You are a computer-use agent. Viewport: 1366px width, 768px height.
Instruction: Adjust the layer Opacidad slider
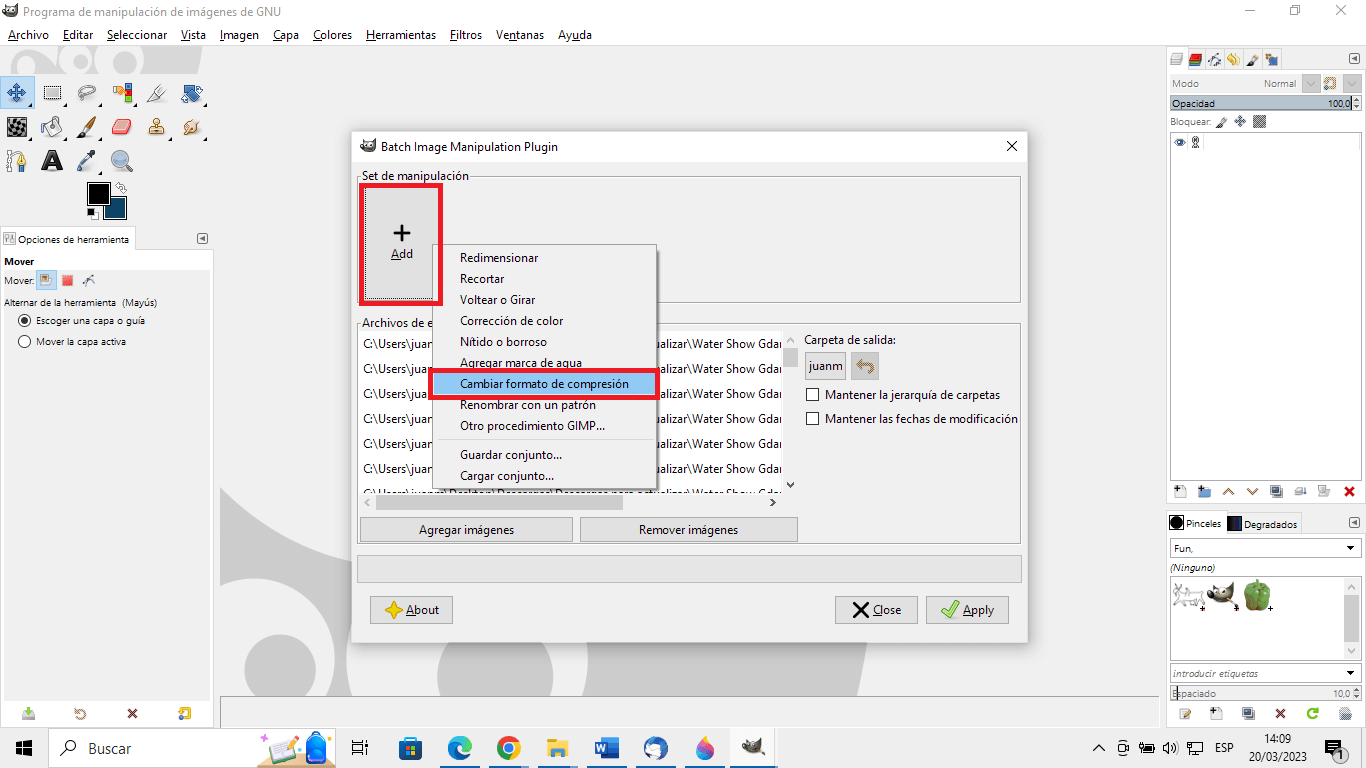point(1260,103)
